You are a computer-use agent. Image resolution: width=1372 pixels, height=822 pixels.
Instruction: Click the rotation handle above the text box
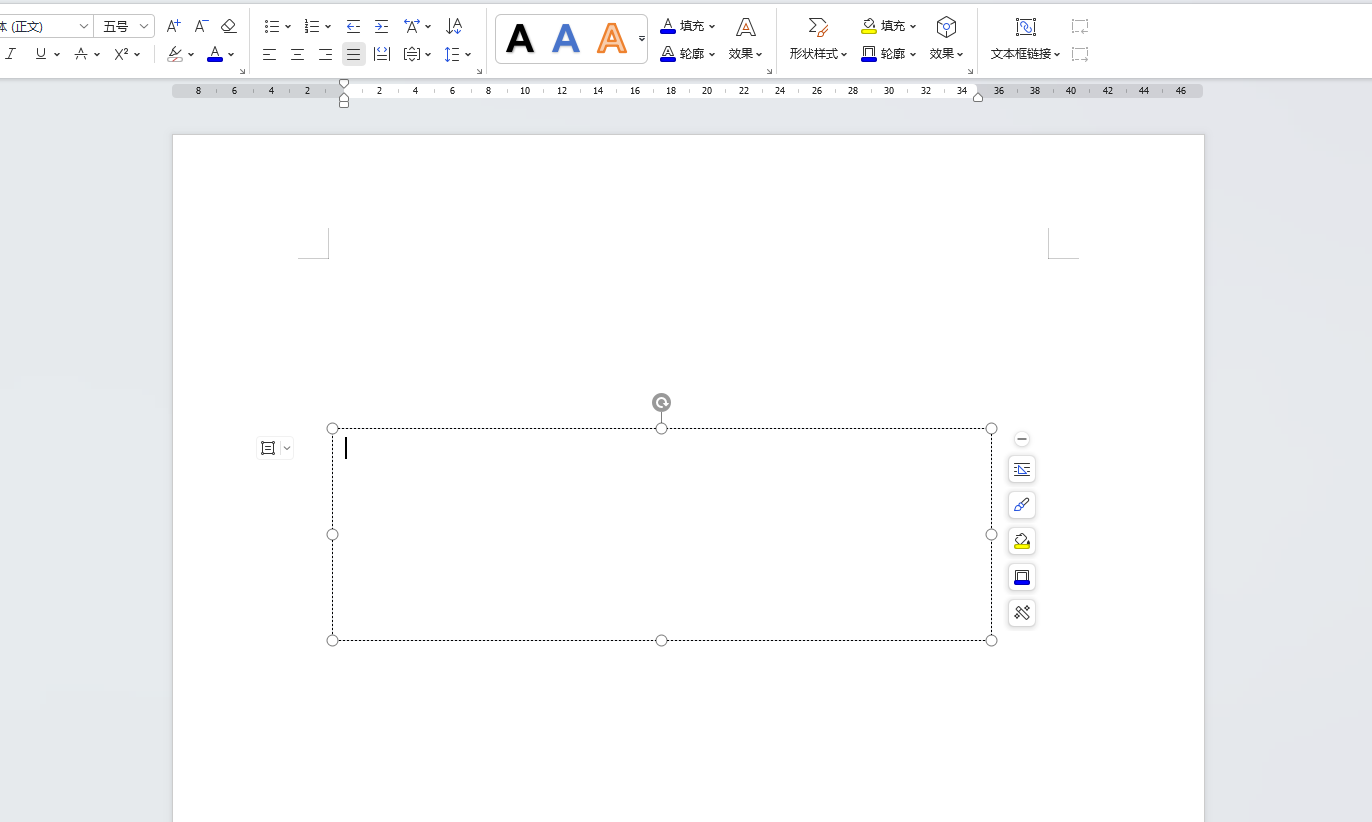[661, 402]
